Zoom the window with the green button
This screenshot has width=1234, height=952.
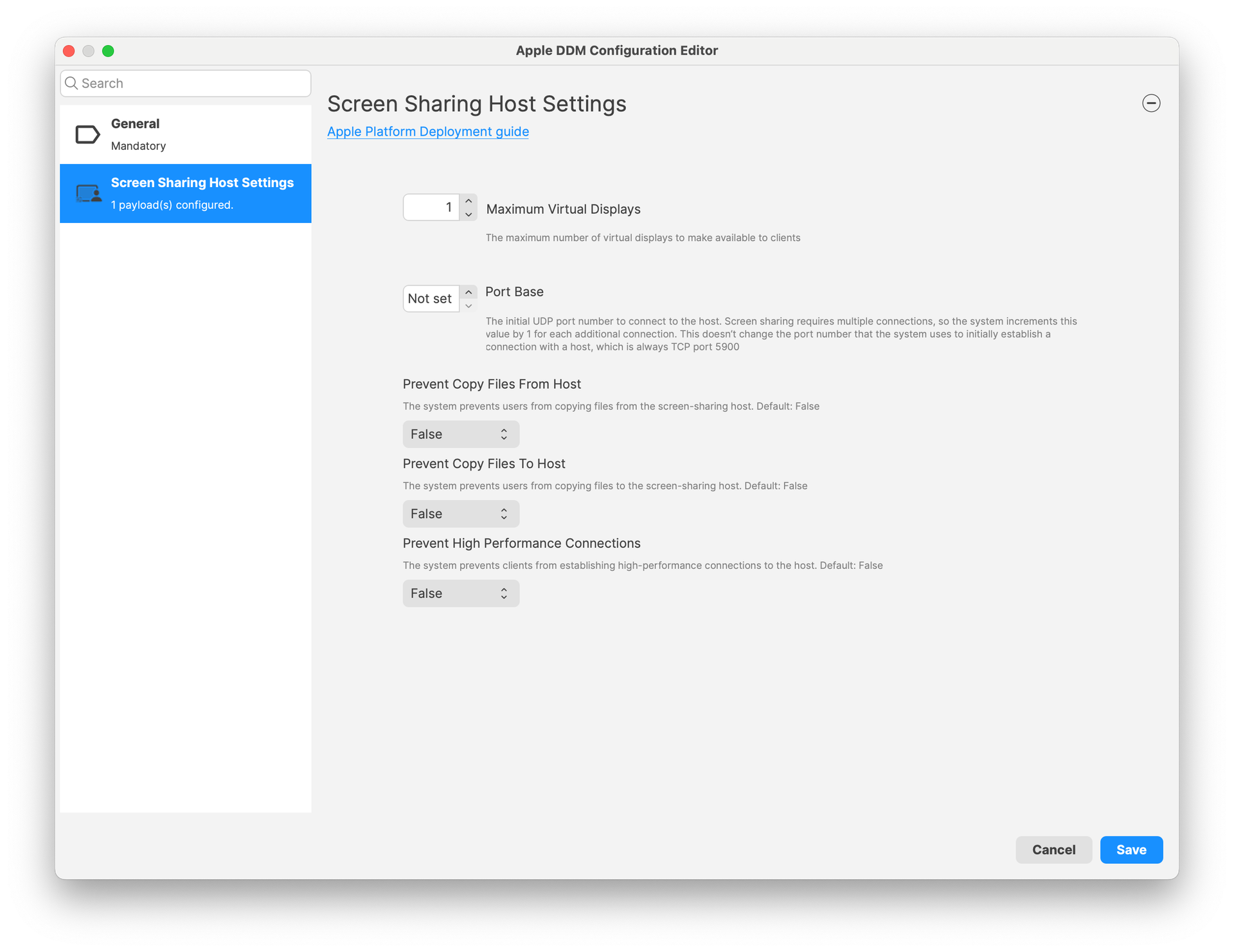tap(108, 51)
